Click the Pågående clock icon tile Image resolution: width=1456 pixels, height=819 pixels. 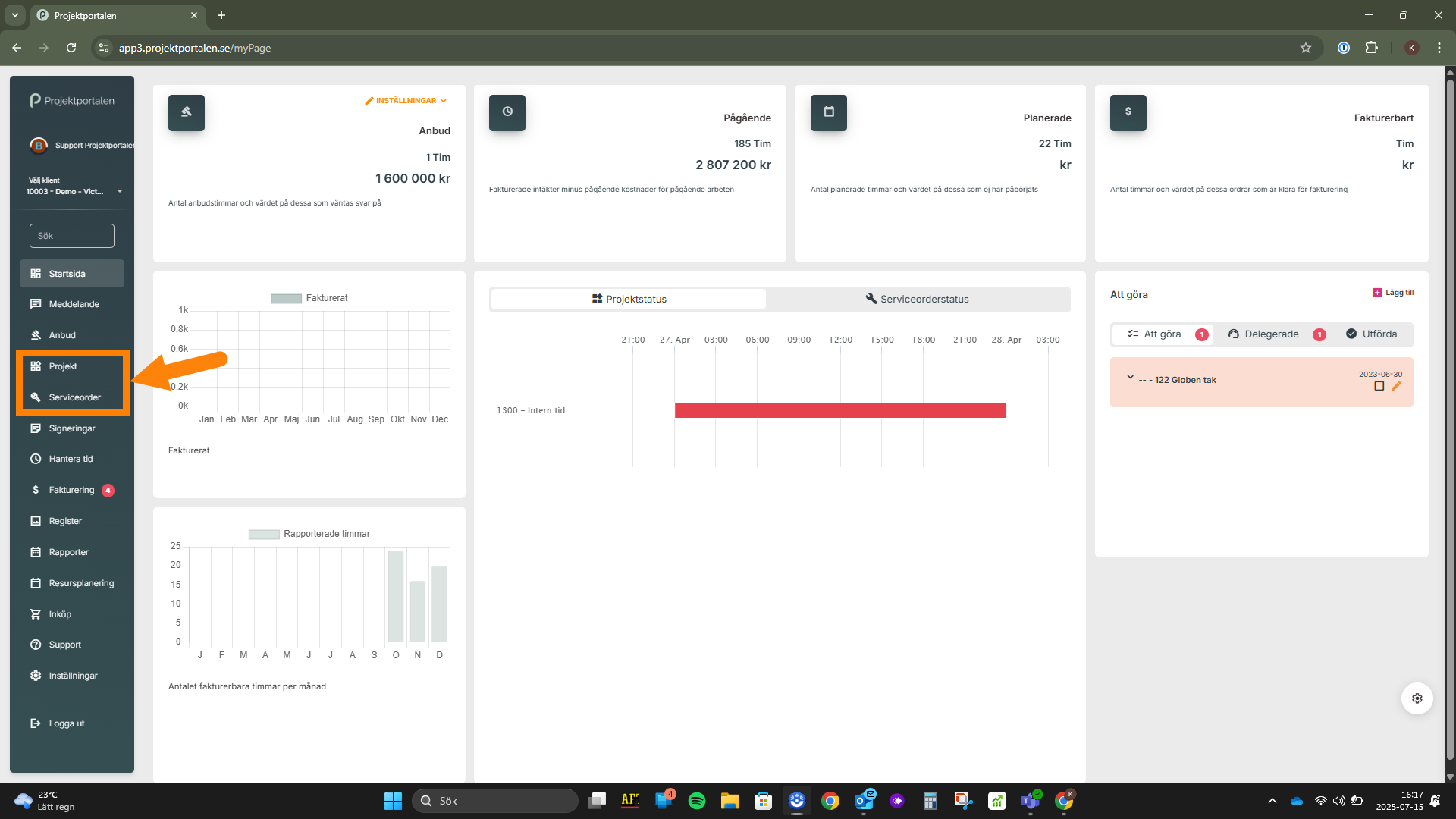pos(507,112)
